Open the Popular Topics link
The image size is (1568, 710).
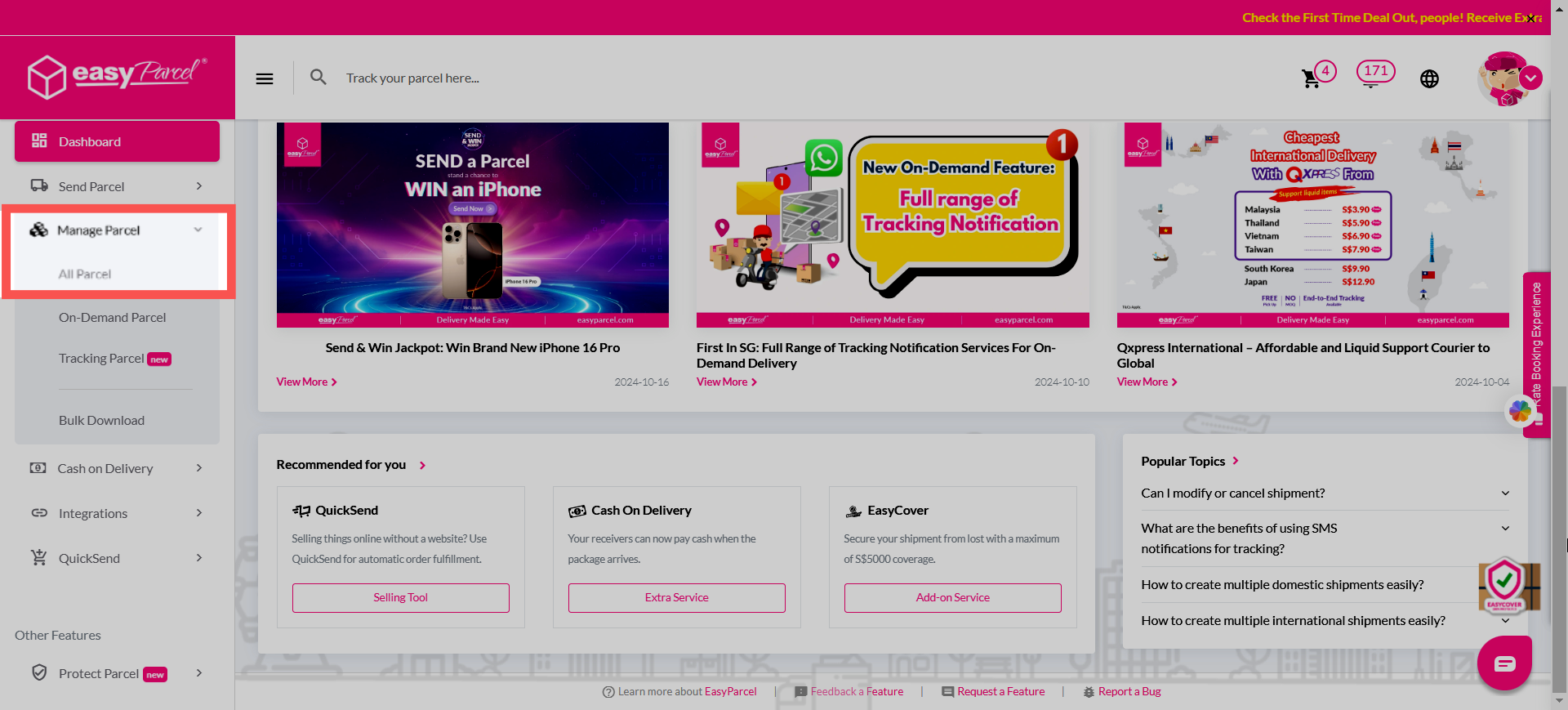click(x=1190, y=461)
